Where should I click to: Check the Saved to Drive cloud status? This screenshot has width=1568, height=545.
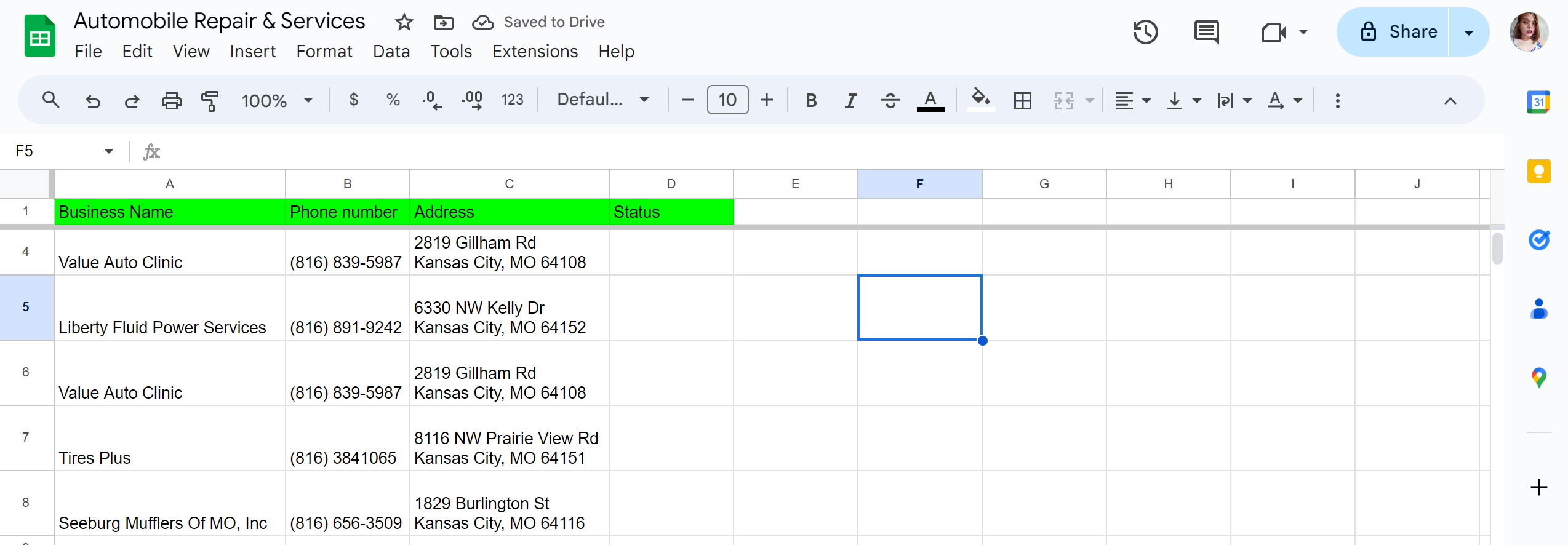point(483,23)
